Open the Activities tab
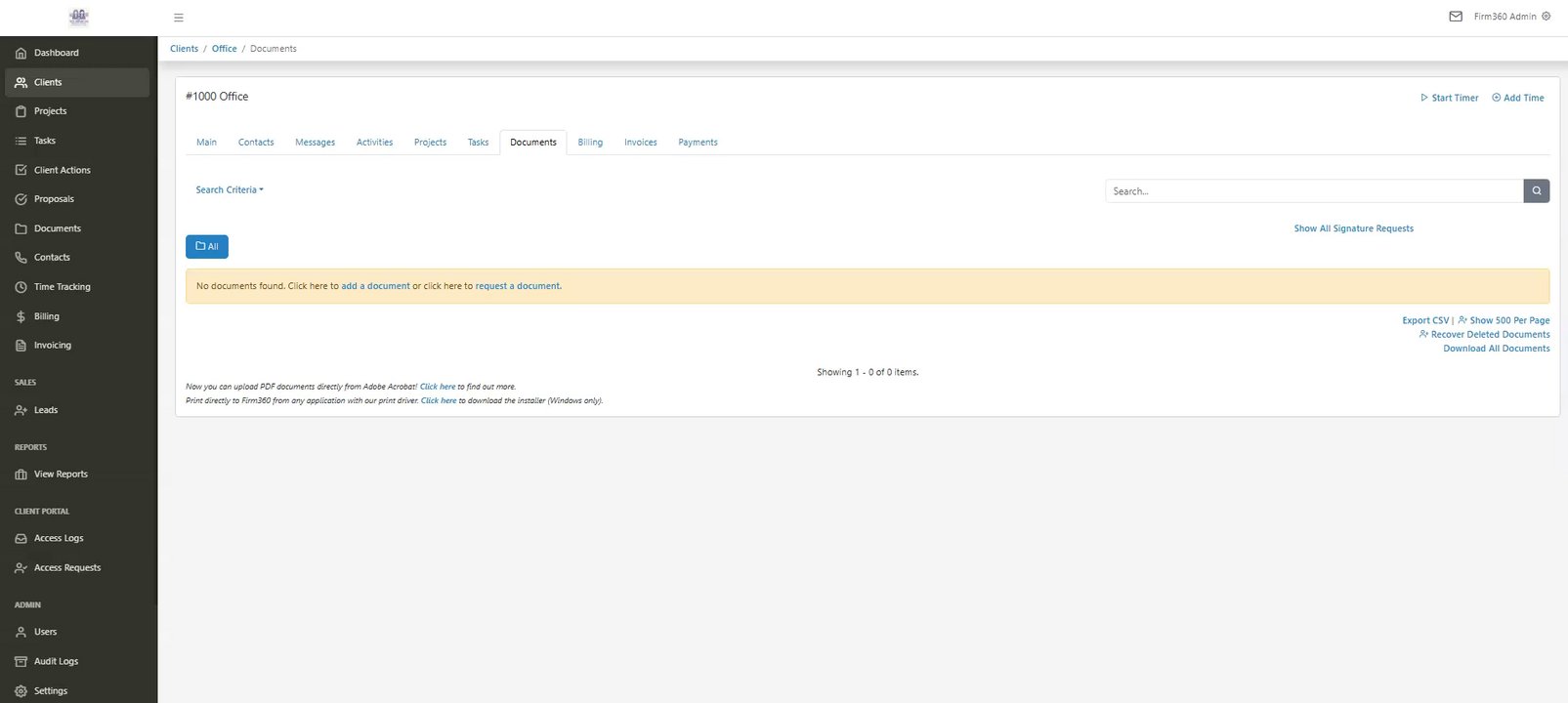 pyautogui.click(x=374, y=143)
